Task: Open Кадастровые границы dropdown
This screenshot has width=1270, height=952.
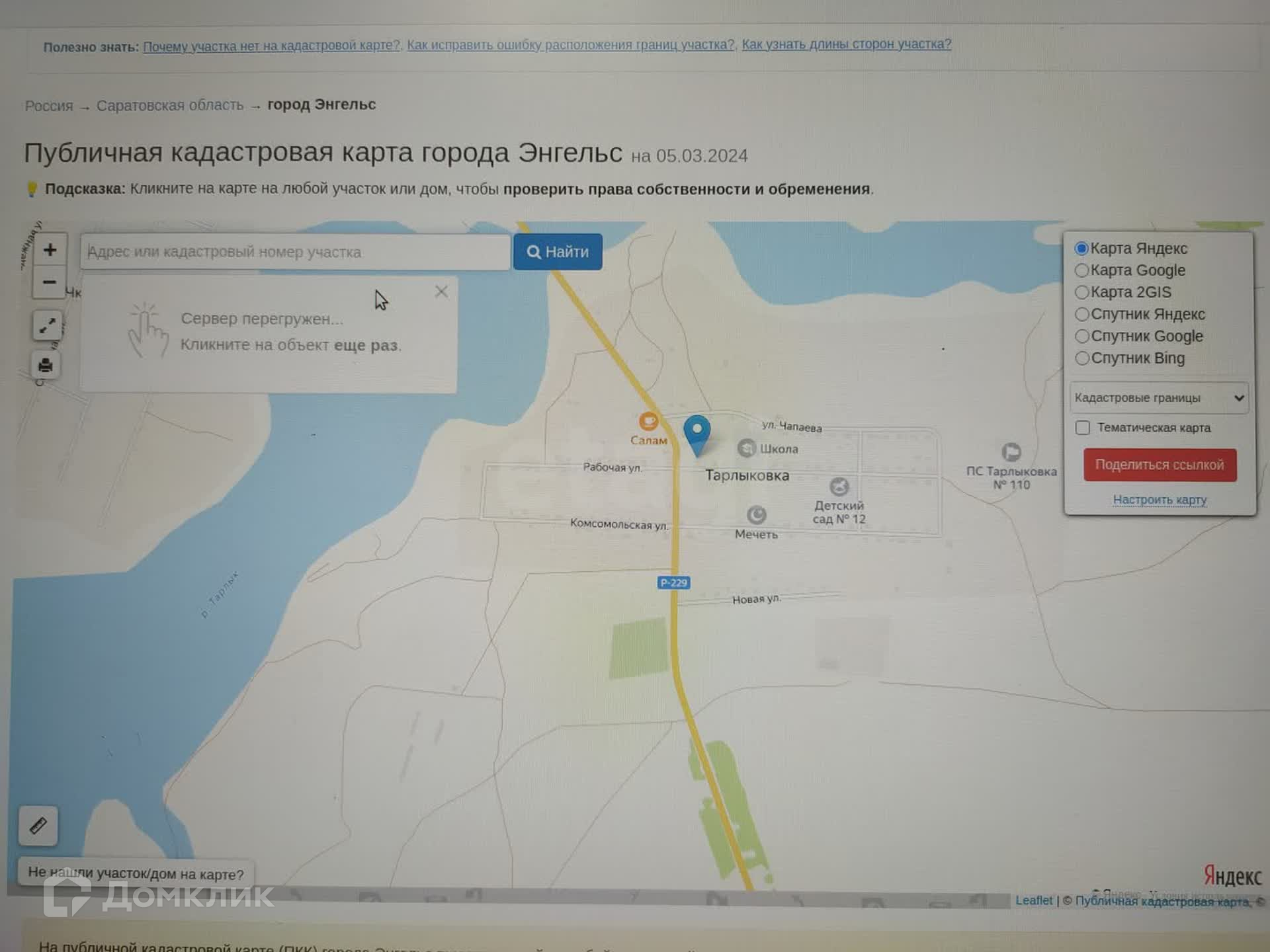Action: 1159,398
